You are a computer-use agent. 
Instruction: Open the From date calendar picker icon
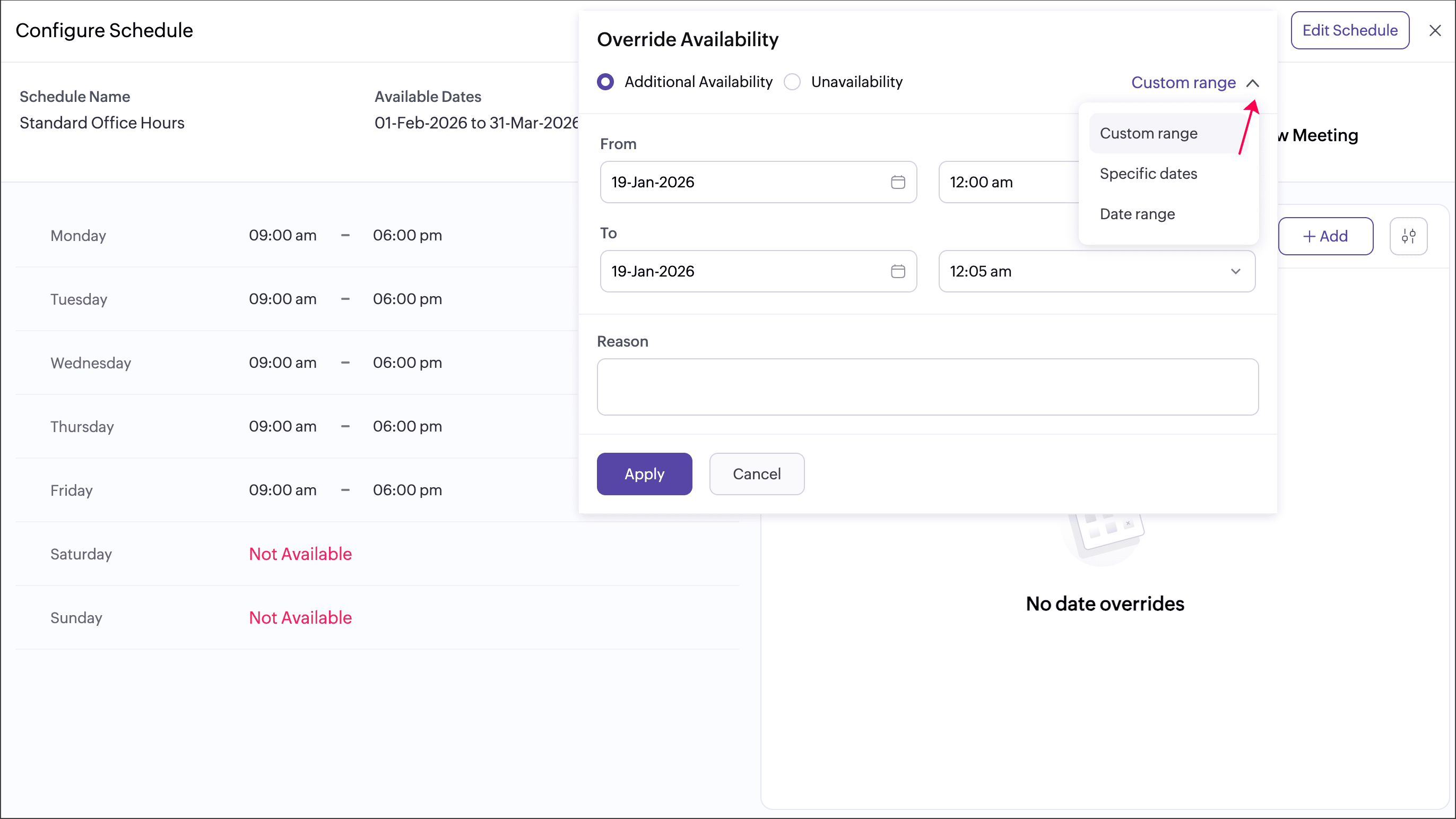point(898,182)
